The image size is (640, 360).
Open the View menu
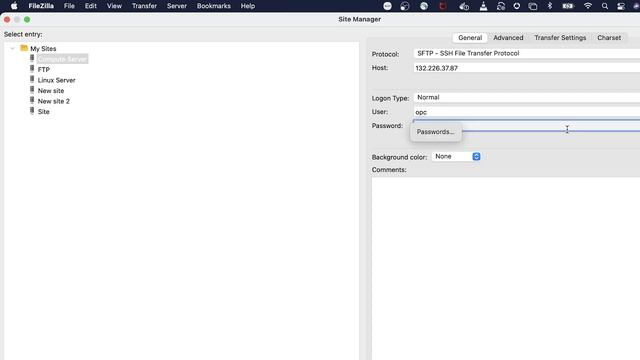114,6
